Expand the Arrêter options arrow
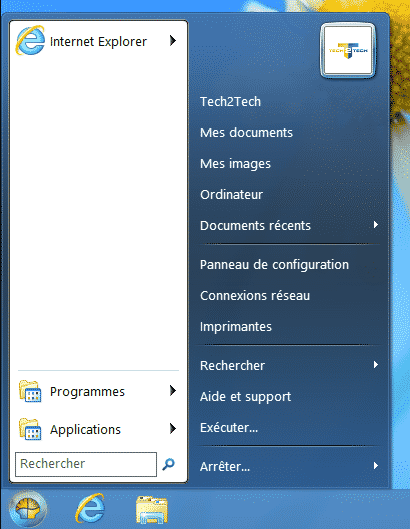The height and width of the screenshot is (529, 410). pyautogui.click(x=376, y=466)
